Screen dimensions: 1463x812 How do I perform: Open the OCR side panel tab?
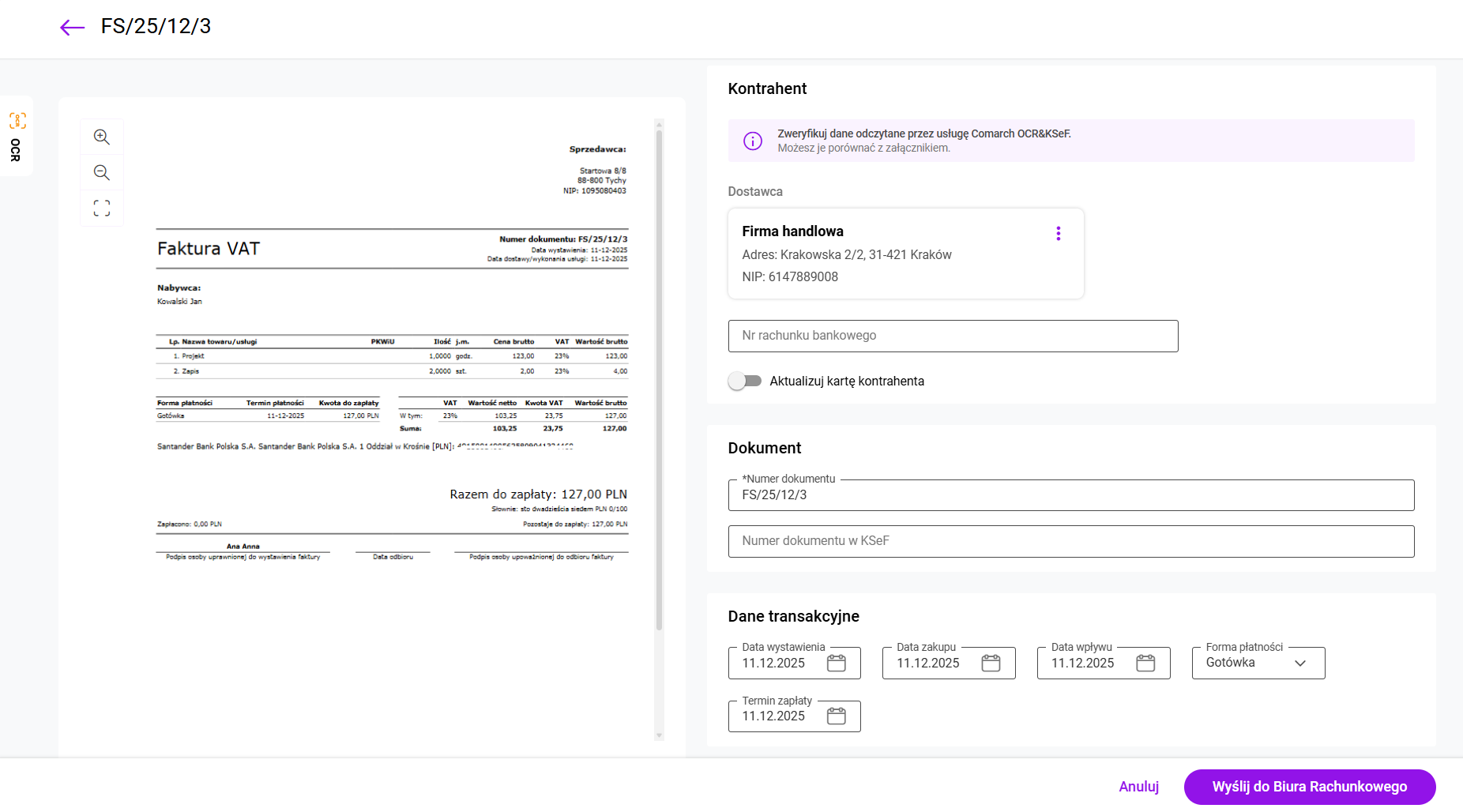tap(17, 136)
